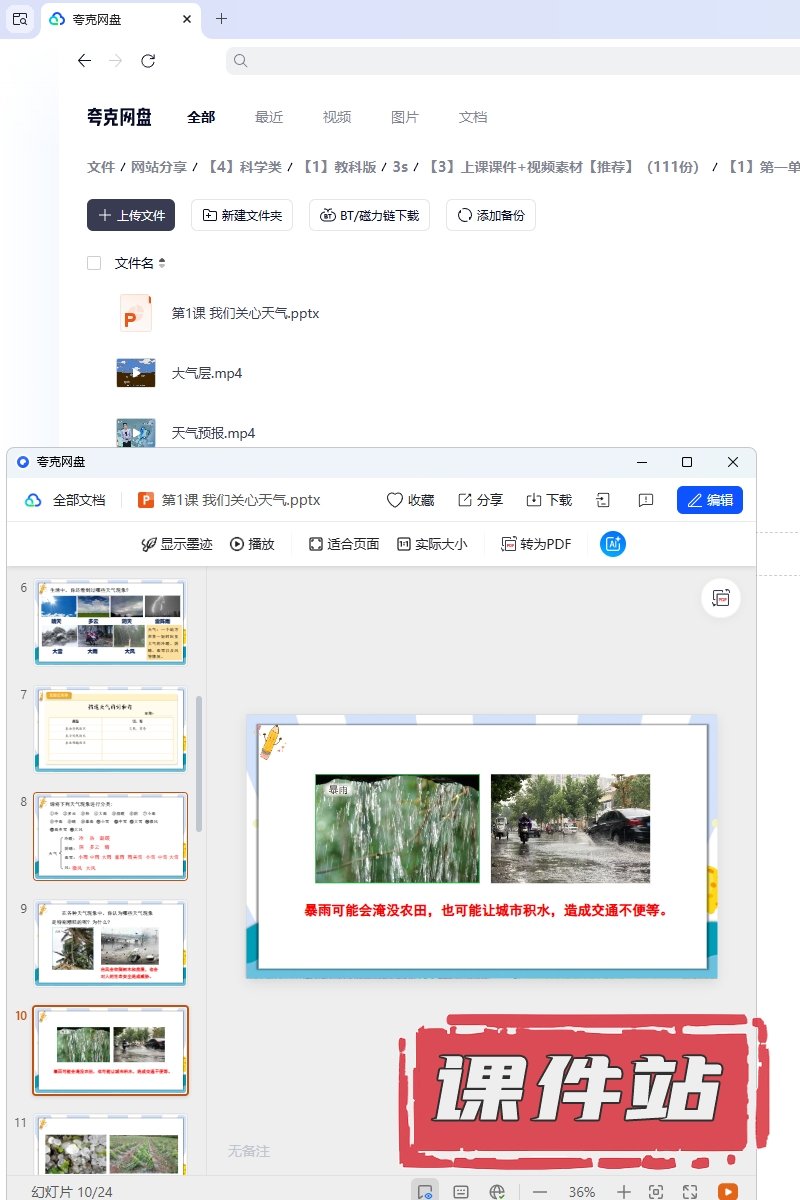Screen dimensions: 800x1200
Task: Click the 上传文件 upload button
Action: pos(131,215)
